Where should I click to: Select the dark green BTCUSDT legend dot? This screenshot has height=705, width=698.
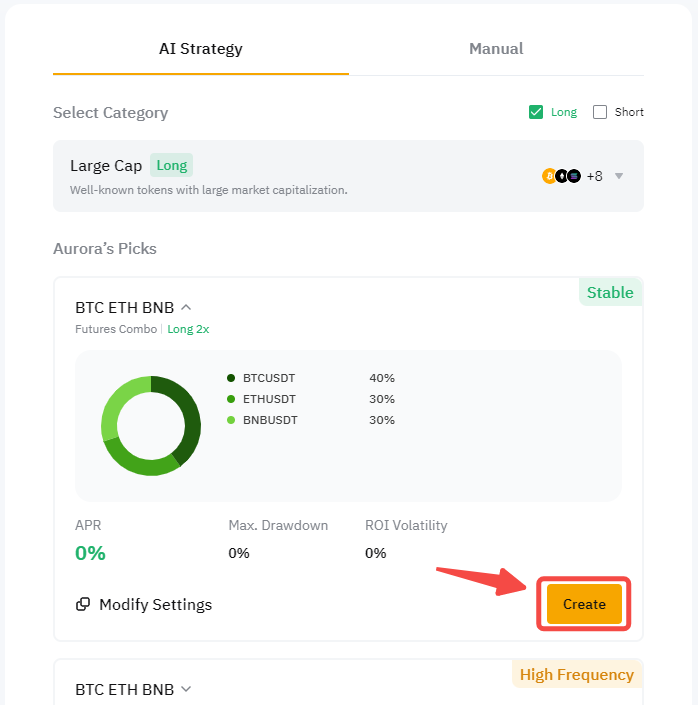coord(231,378)
